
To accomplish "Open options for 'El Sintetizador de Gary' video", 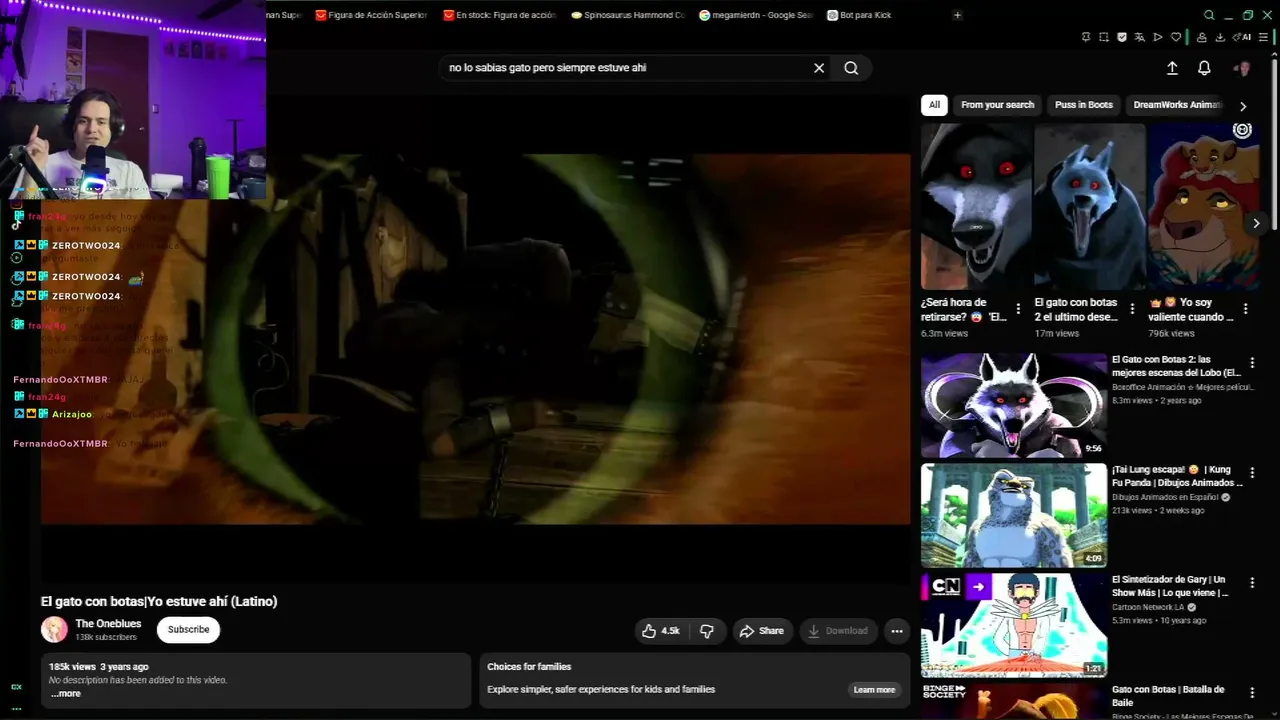I will point(1252,583).
